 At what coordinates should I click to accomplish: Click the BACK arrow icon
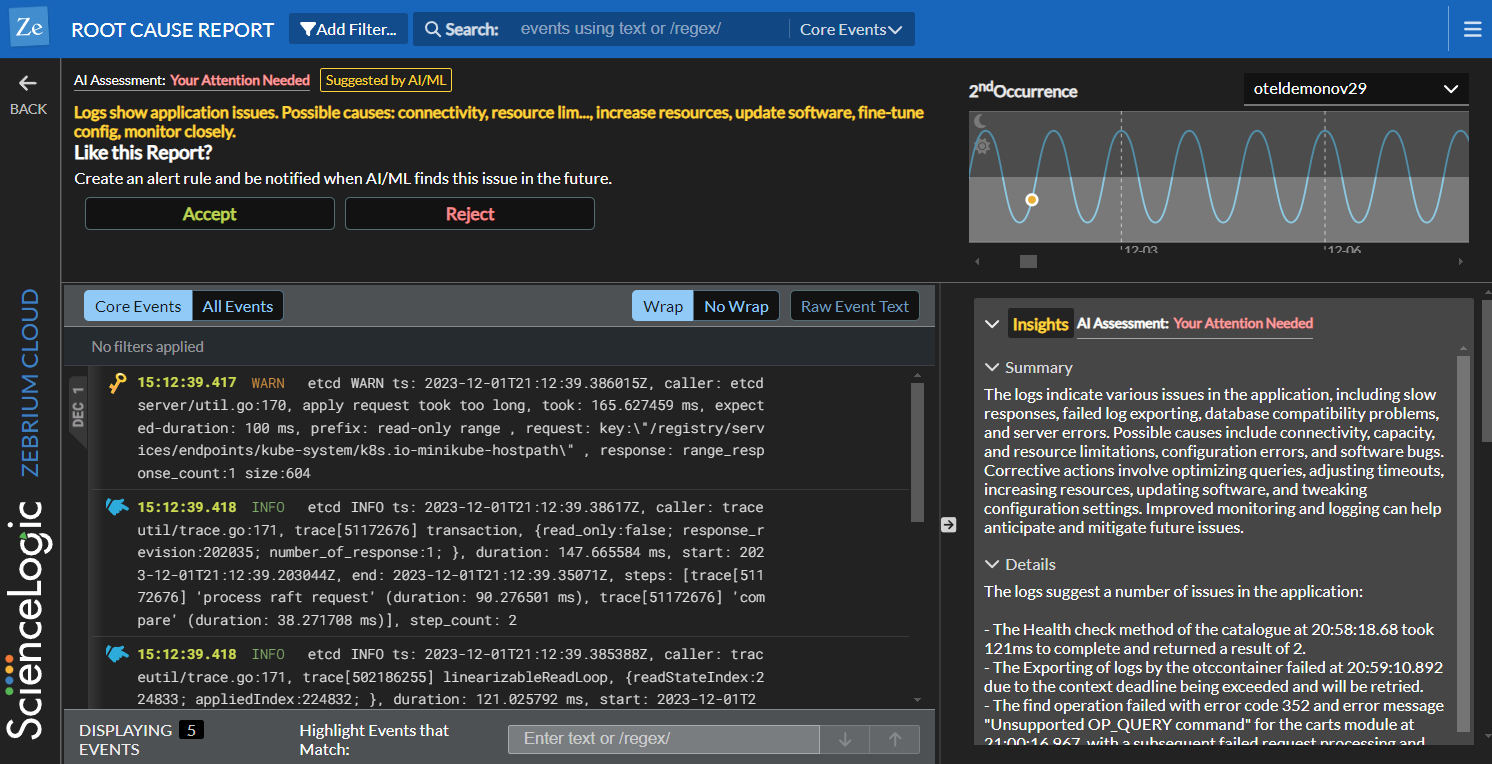click(x=27, y=85)
